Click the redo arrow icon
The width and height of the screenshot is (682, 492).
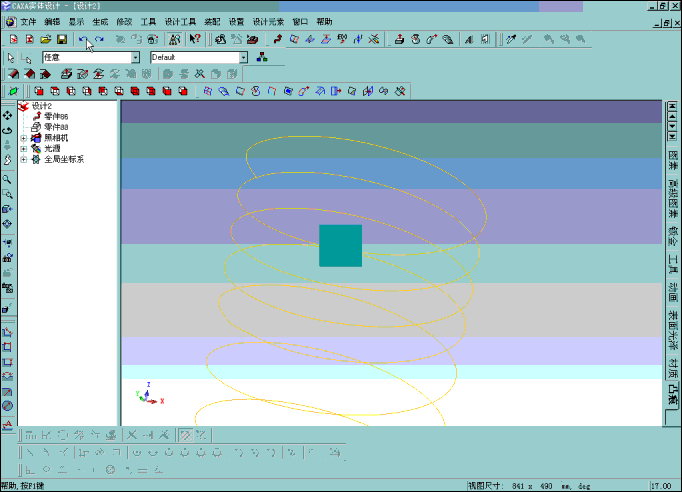pos(99,40)
